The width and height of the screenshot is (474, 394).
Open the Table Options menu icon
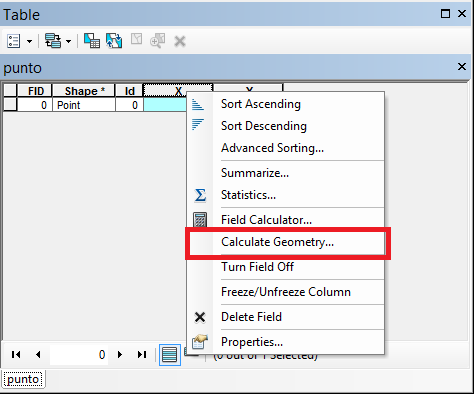pos(14,41)
